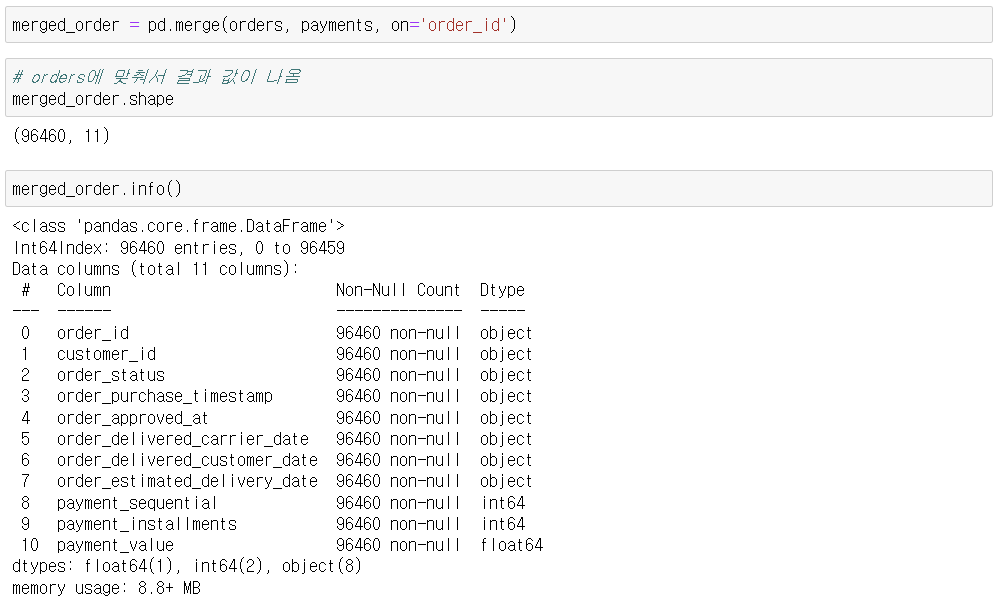The width and height of the screenshot is (1002, 598).
Task: Click the payment_installments column name
Action: pyautogui.click(x=146, y=524)
